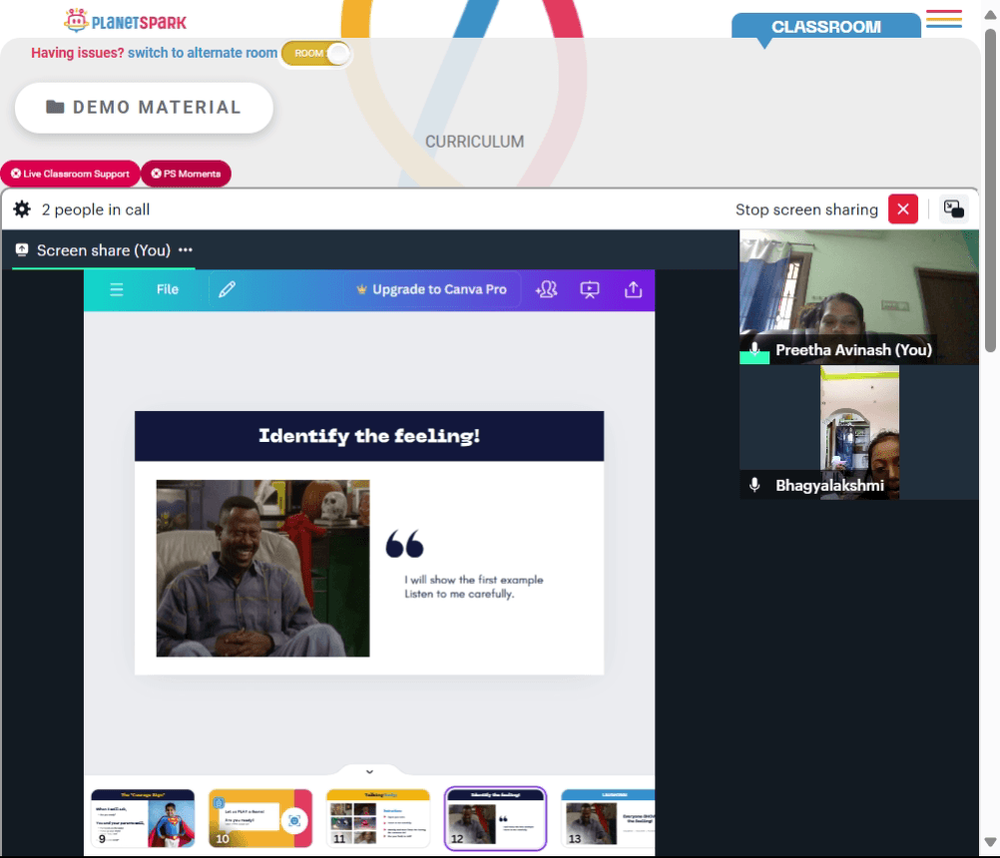Open the Canva add collaborators icon
This screenshot has width=1000, height=858.
pyautogui.click(x=547, y=290)
